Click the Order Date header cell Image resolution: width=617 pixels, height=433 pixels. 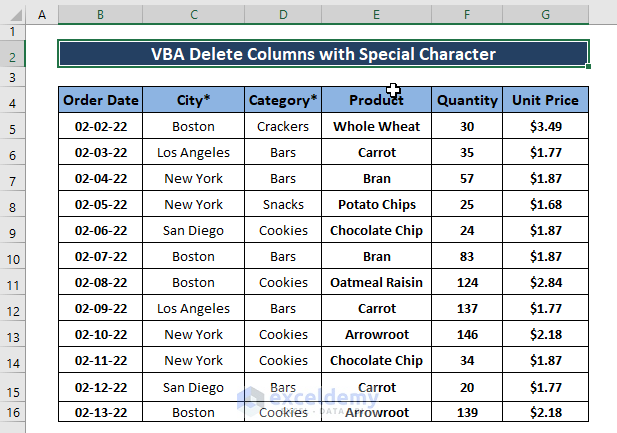tap(100, 100)
